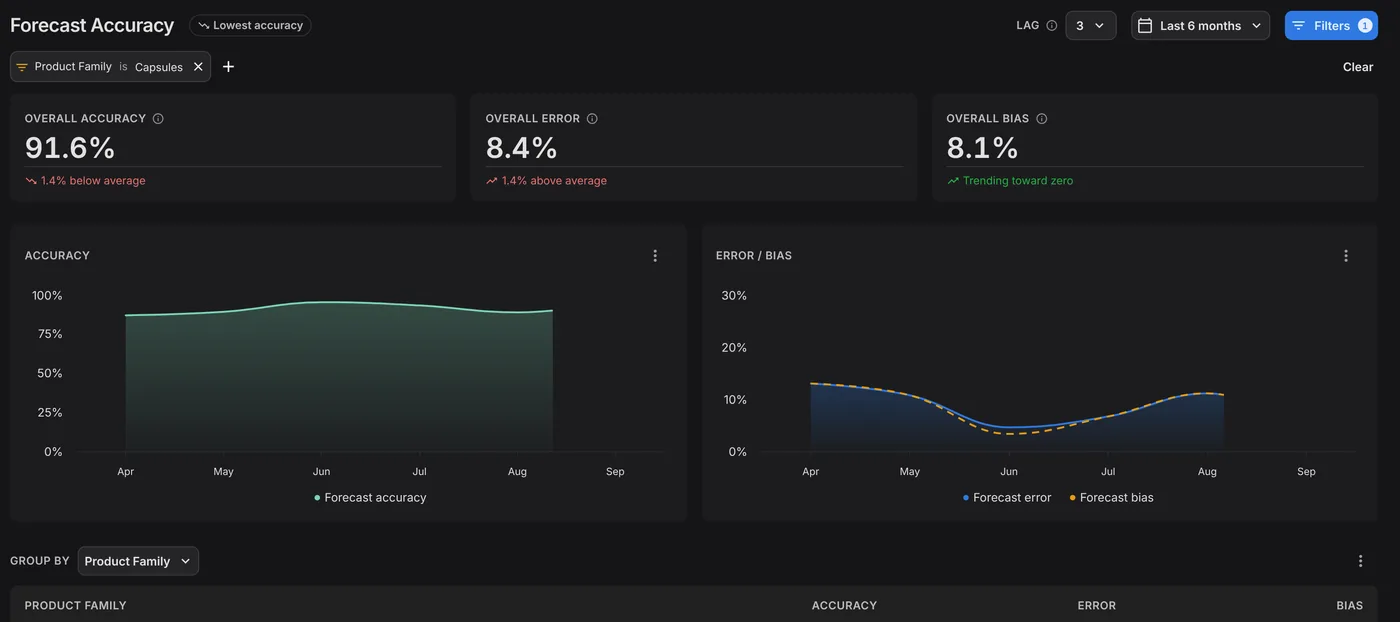
Task: Click upward trend icon under Overall Error
Action: pos(492,181)
